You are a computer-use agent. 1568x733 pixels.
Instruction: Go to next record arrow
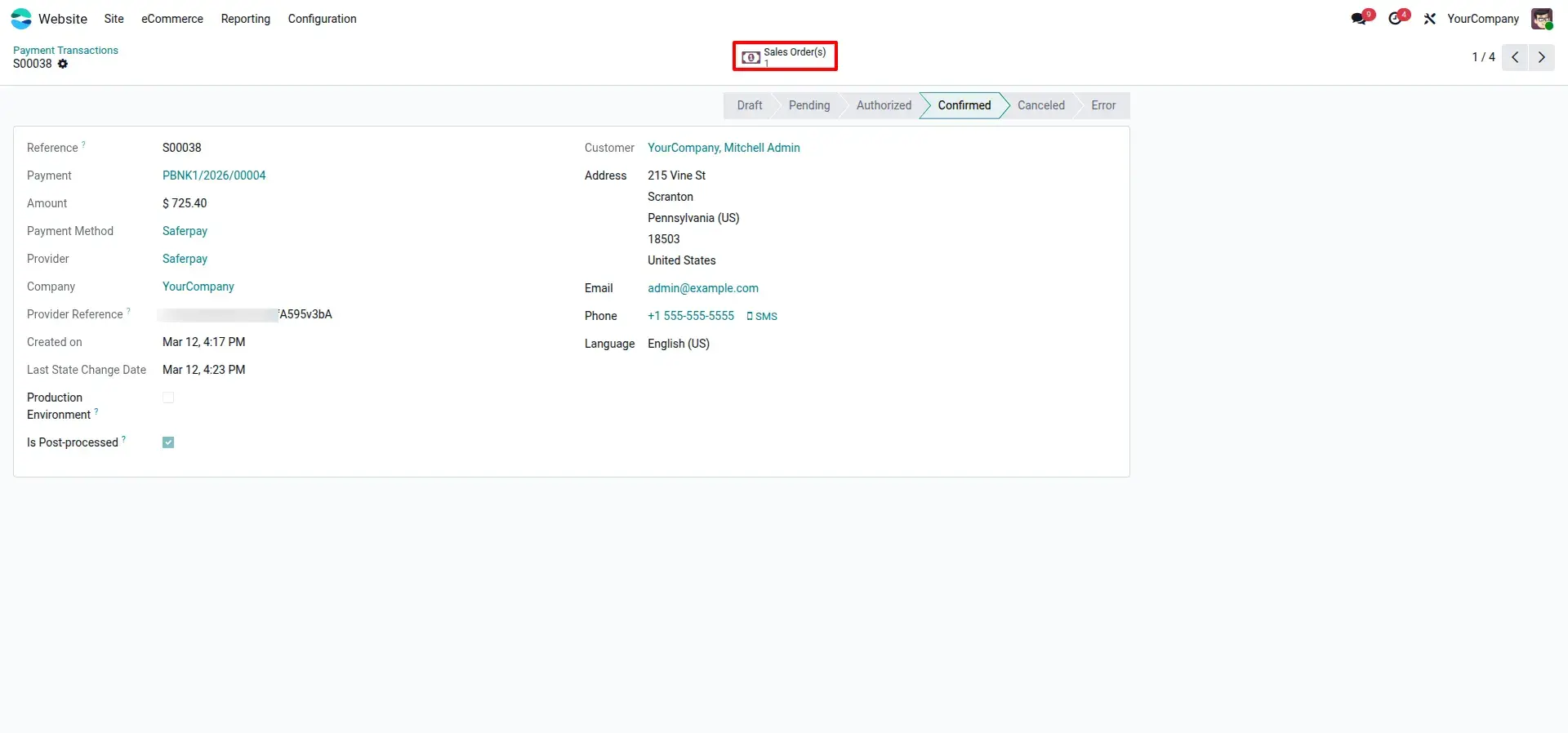coord(1542,57)
